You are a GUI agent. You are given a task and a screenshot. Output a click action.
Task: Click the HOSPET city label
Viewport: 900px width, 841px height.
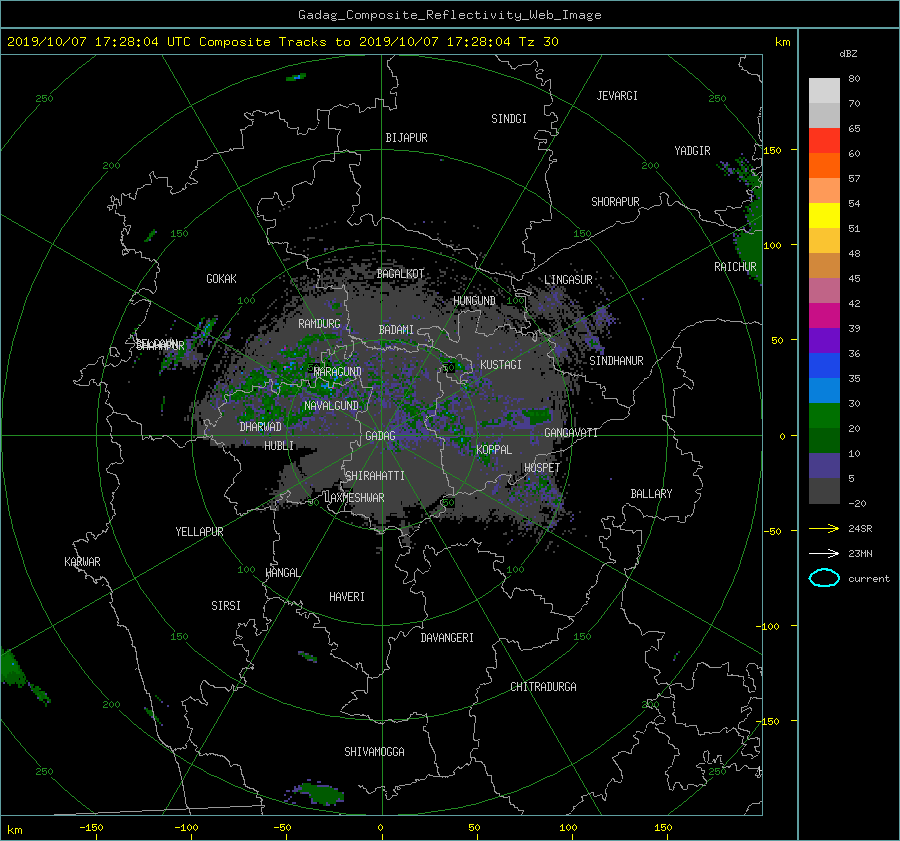coord(542,468)
